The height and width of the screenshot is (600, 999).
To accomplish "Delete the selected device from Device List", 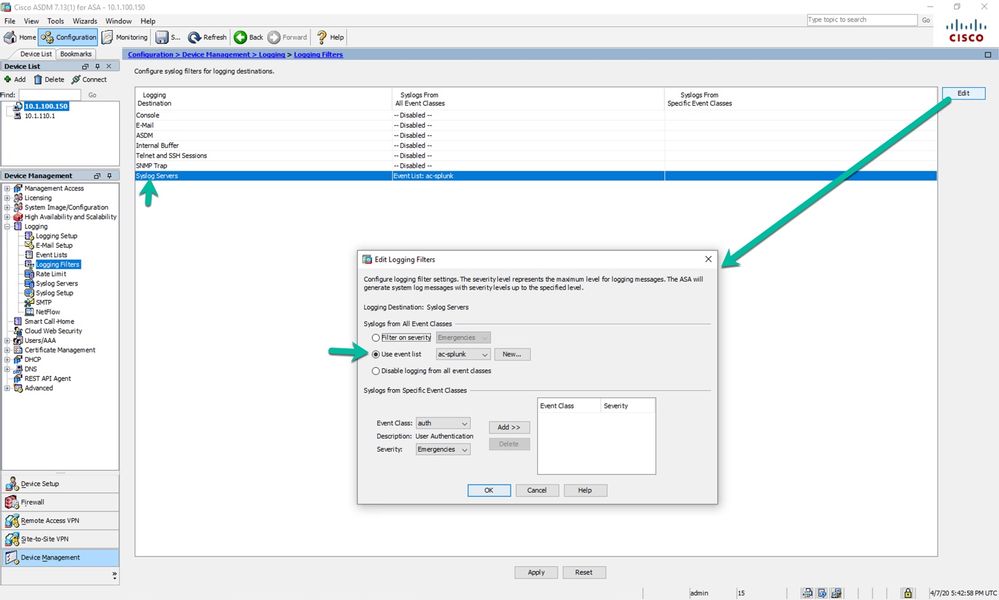I will (49, 80).
